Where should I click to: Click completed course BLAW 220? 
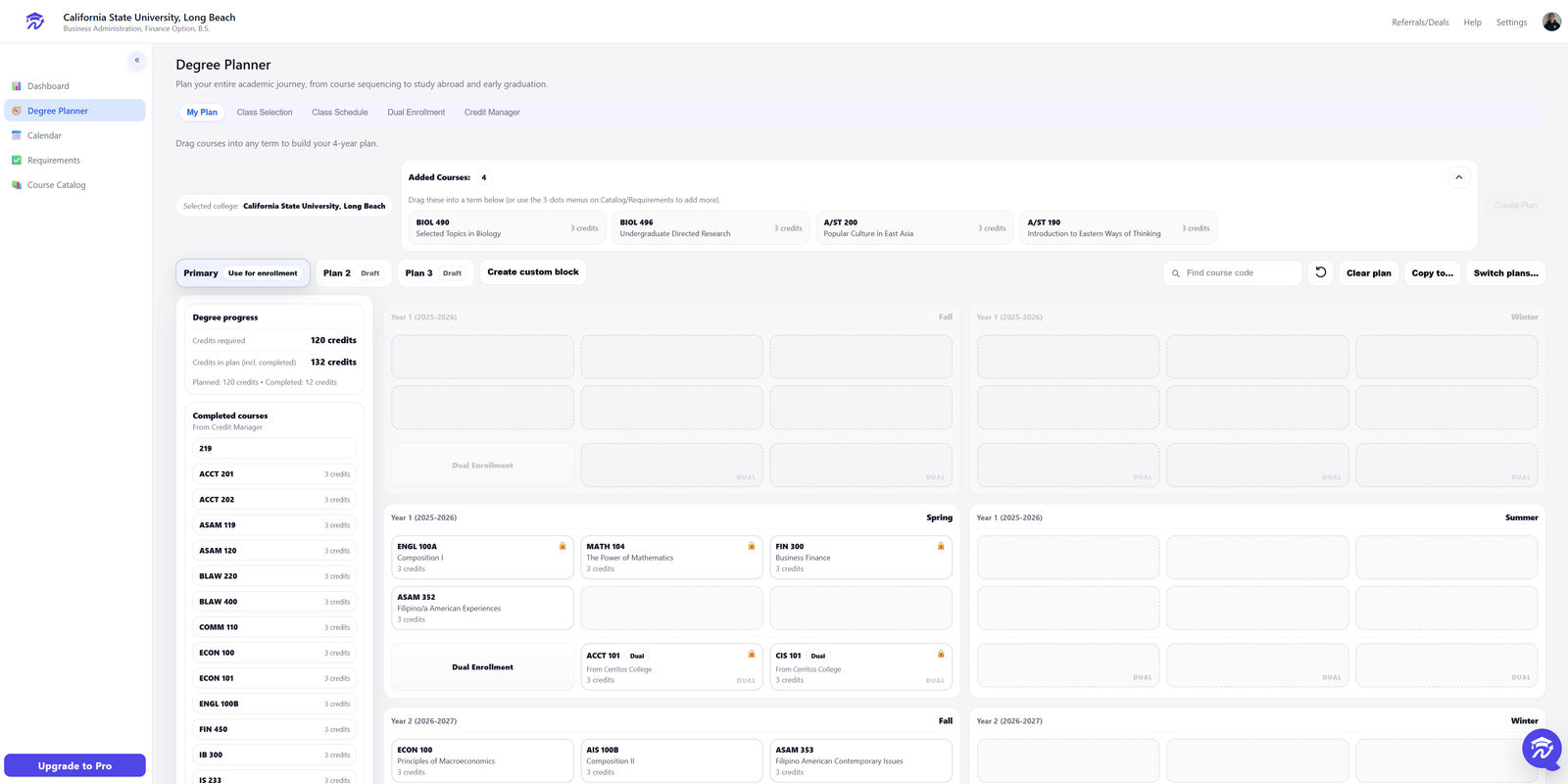click(274, 576)
